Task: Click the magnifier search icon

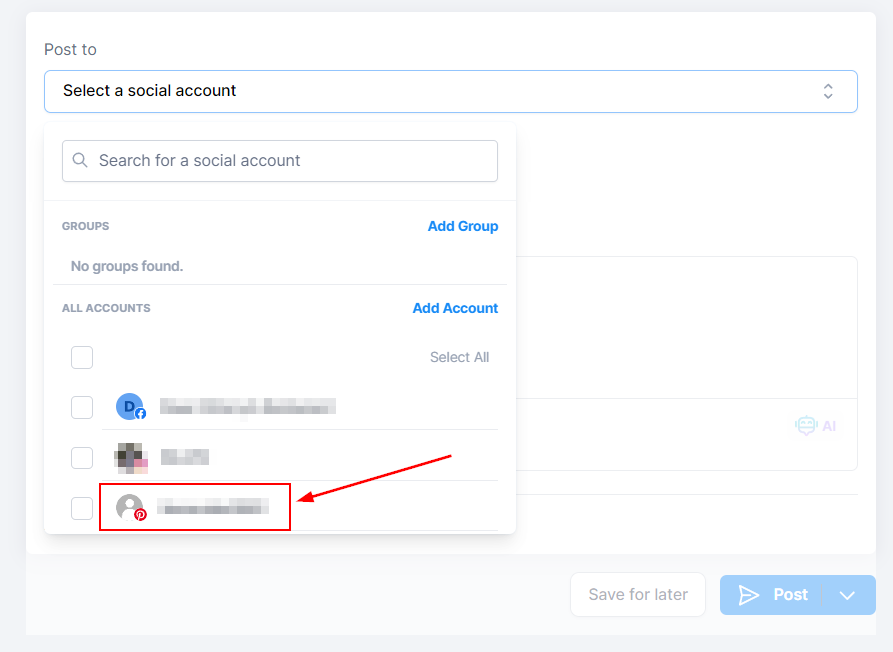Action: coord(81,161)
